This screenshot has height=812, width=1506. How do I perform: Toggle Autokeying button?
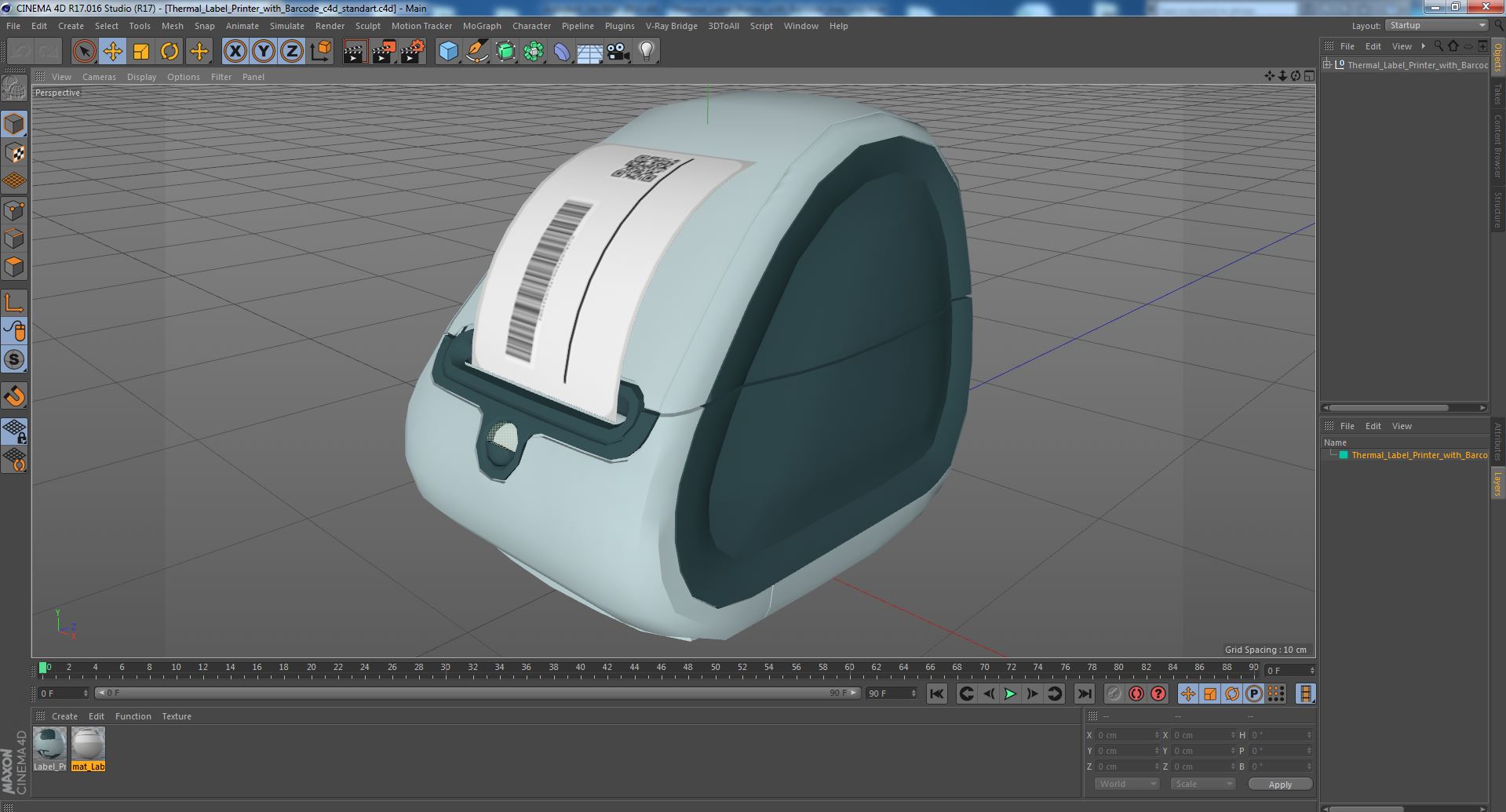tap(1136, 694)
